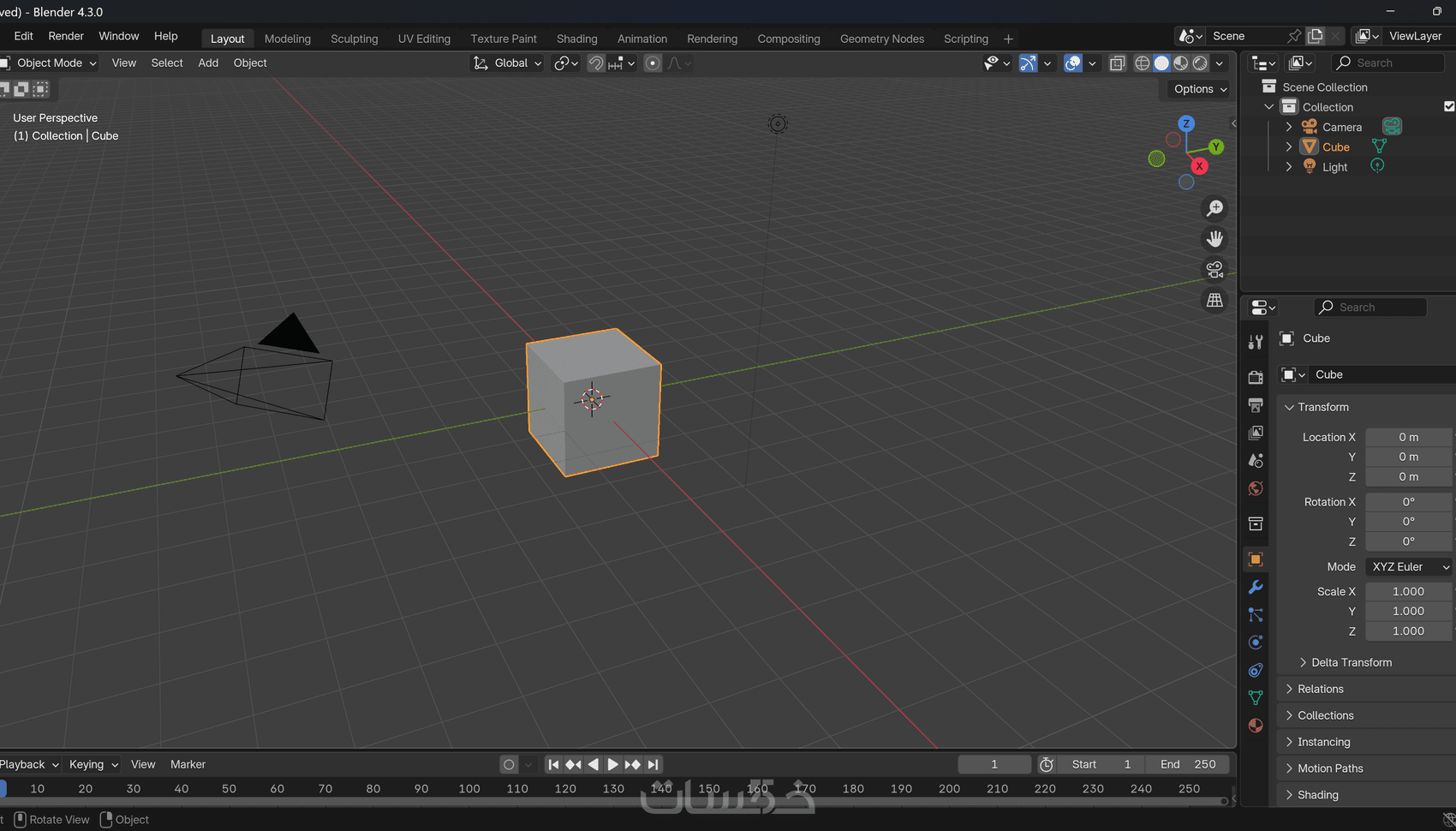
Task: Switch to orthographic view with grid icon
Action: point(1214,301)
